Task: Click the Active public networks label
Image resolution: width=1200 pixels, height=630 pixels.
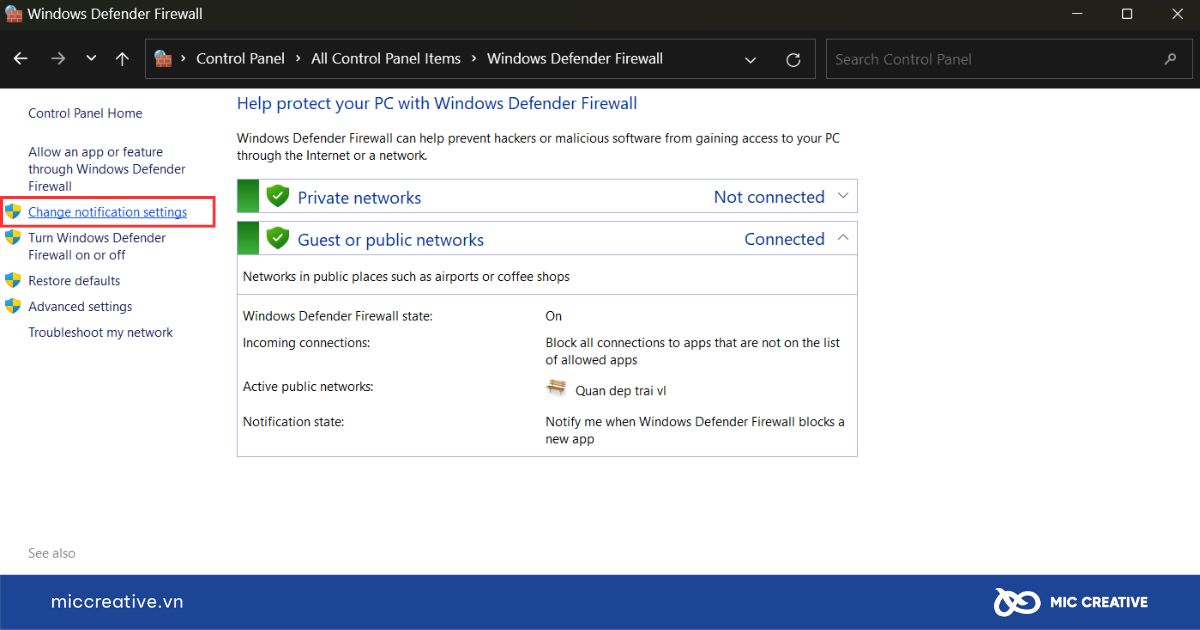Action: coord(308,387)
